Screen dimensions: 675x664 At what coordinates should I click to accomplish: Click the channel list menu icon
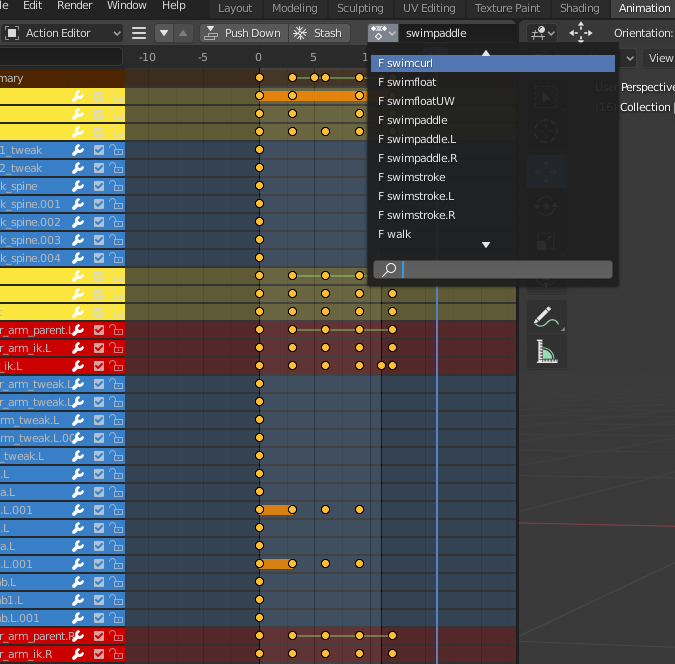pyautogui.click(x=139, y=33)
